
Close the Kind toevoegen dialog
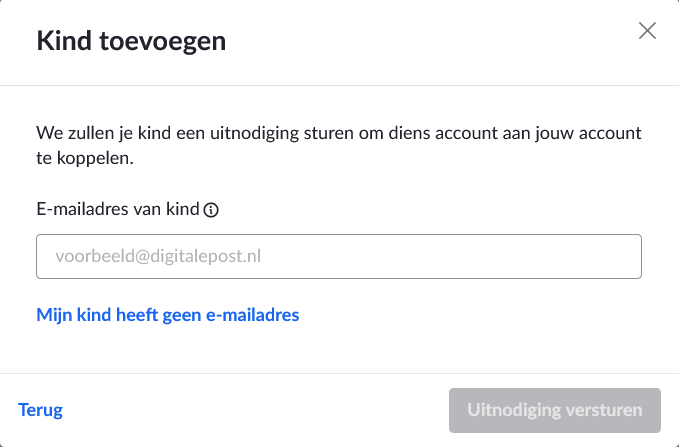pos(647,31)
